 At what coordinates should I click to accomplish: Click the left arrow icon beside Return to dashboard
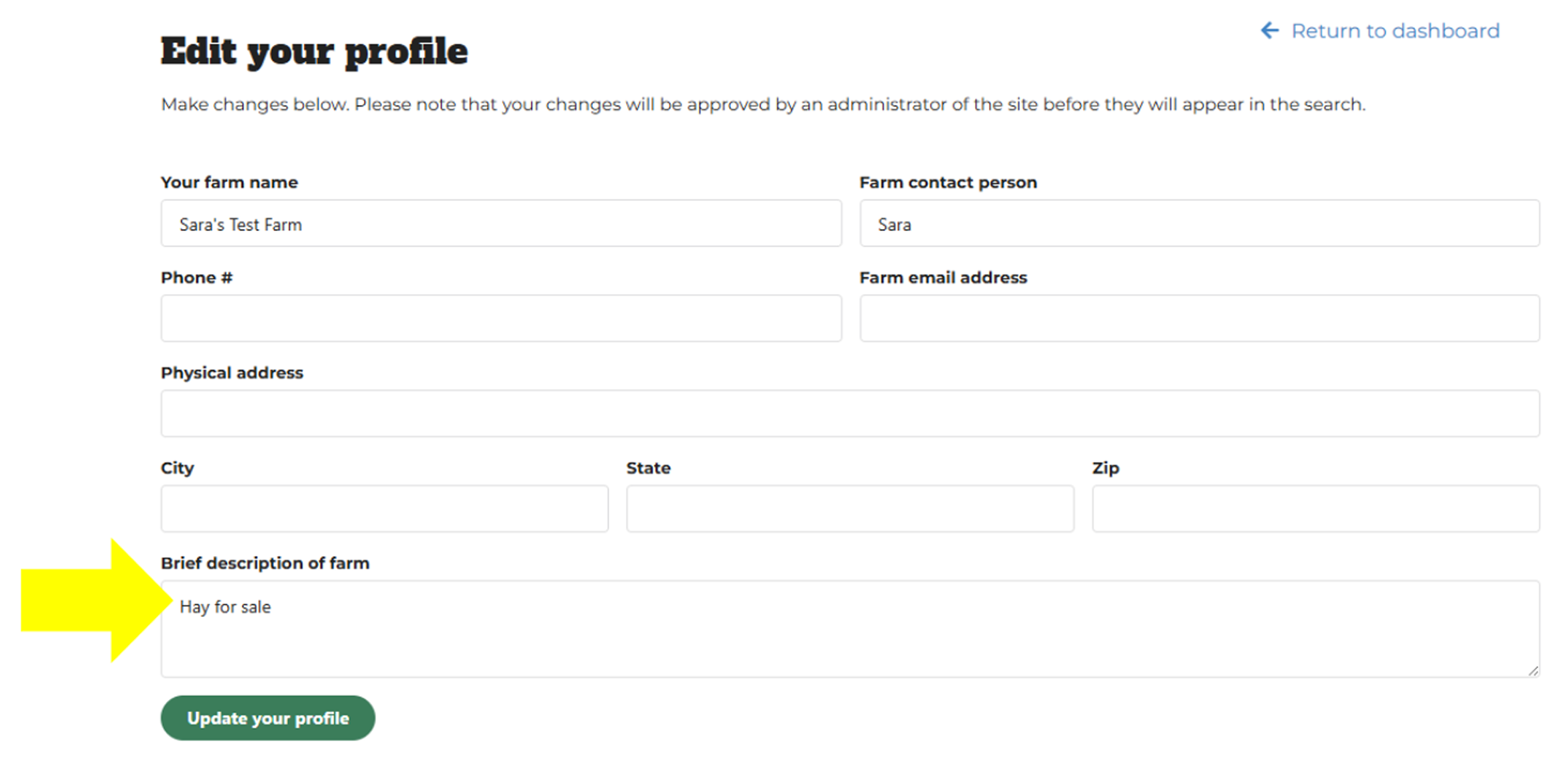pos(1269,31)
